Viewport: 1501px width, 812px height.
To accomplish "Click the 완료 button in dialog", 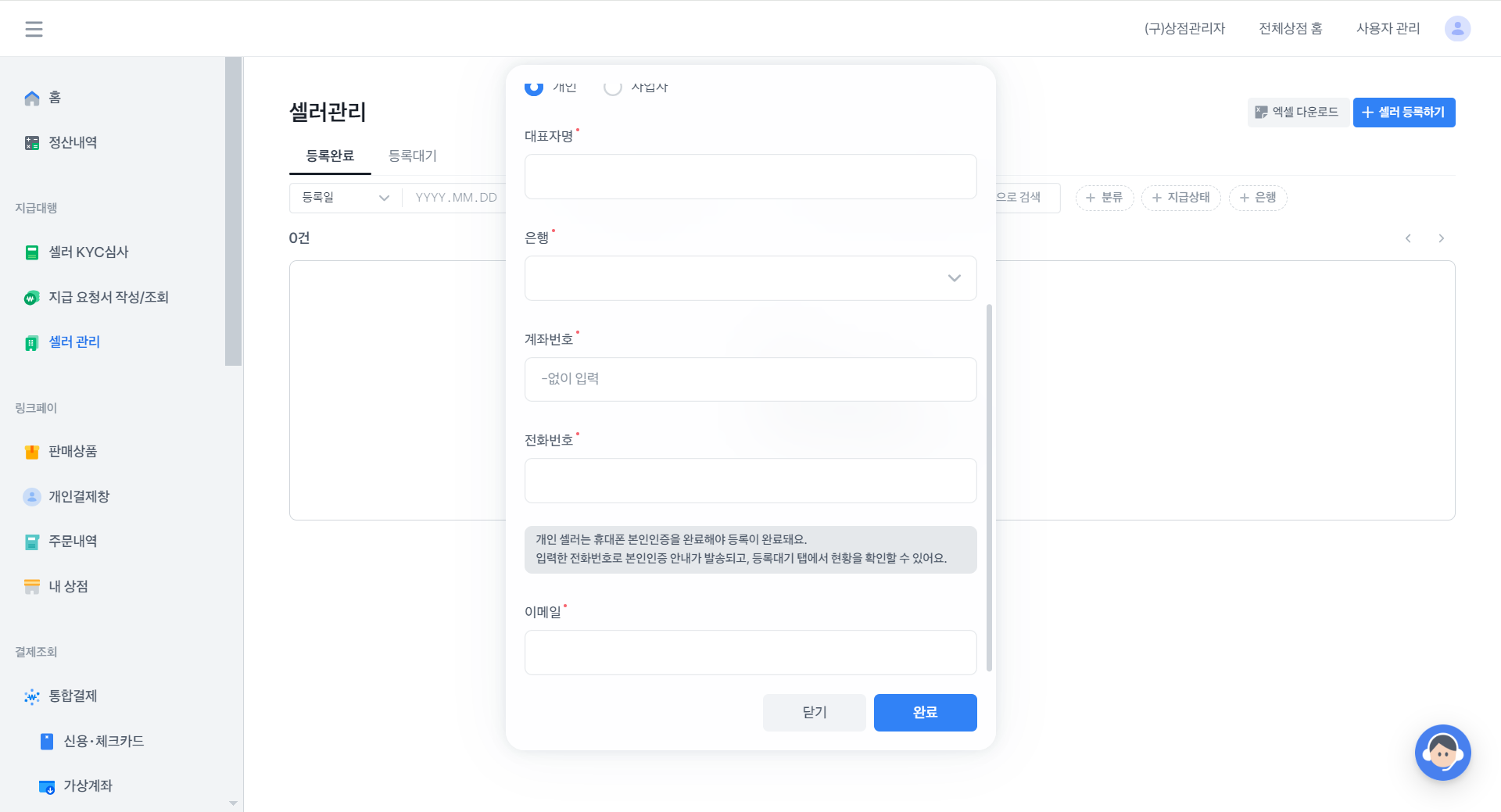I will (x=925, y=712).
